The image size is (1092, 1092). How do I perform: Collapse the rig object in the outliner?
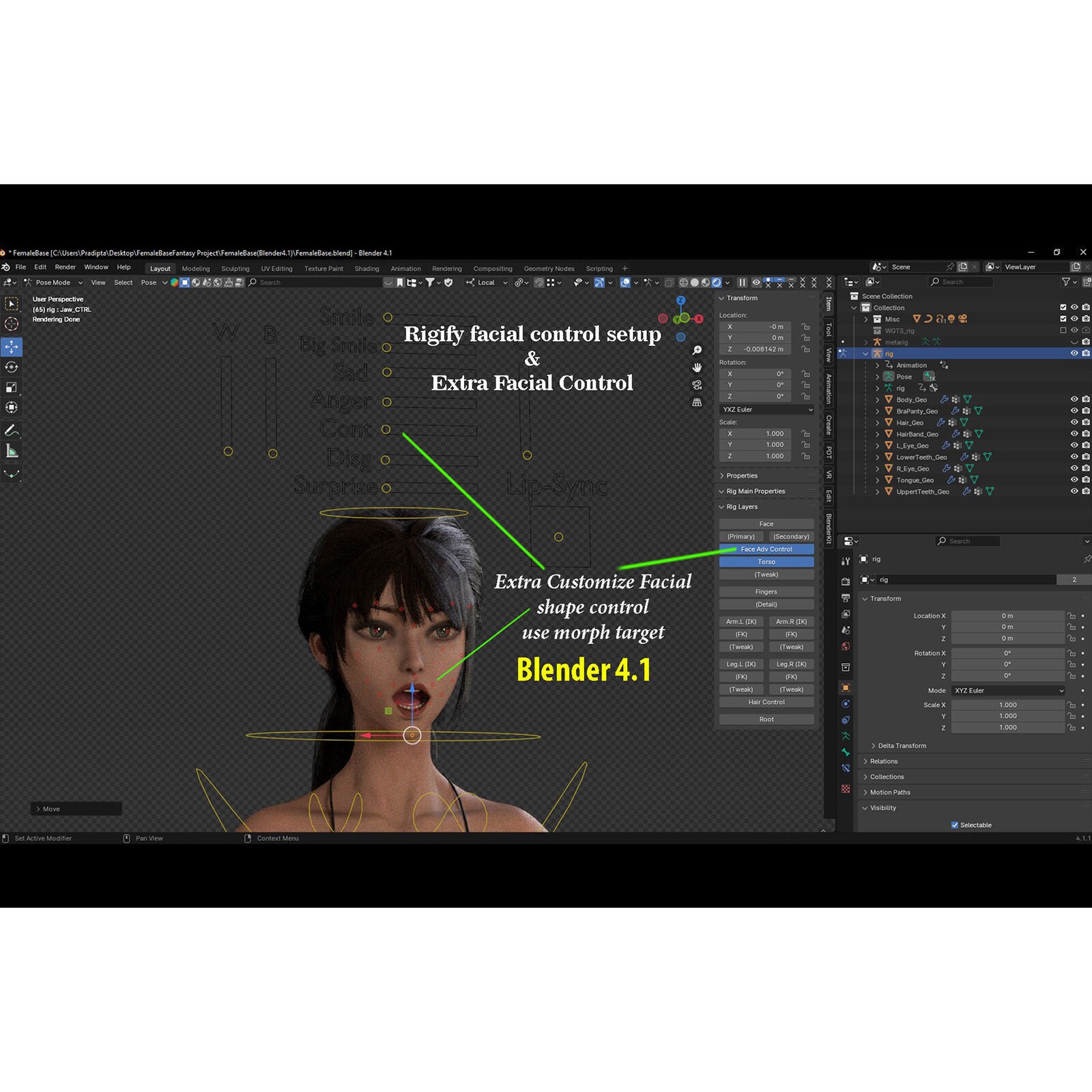tap(865, 354)
